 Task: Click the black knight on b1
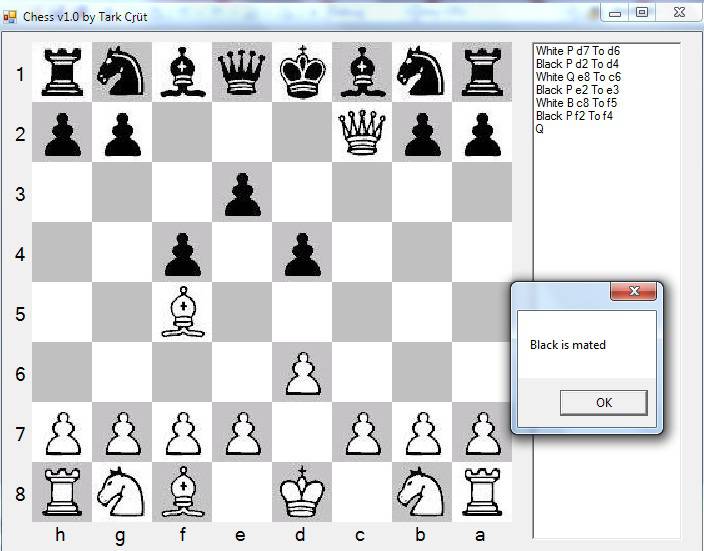pos(421,72)
